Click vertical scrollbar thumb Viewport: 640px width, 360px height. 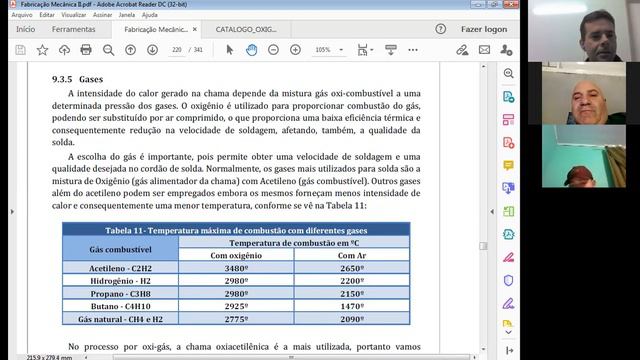pyautogui.click(x=483, y=246)
